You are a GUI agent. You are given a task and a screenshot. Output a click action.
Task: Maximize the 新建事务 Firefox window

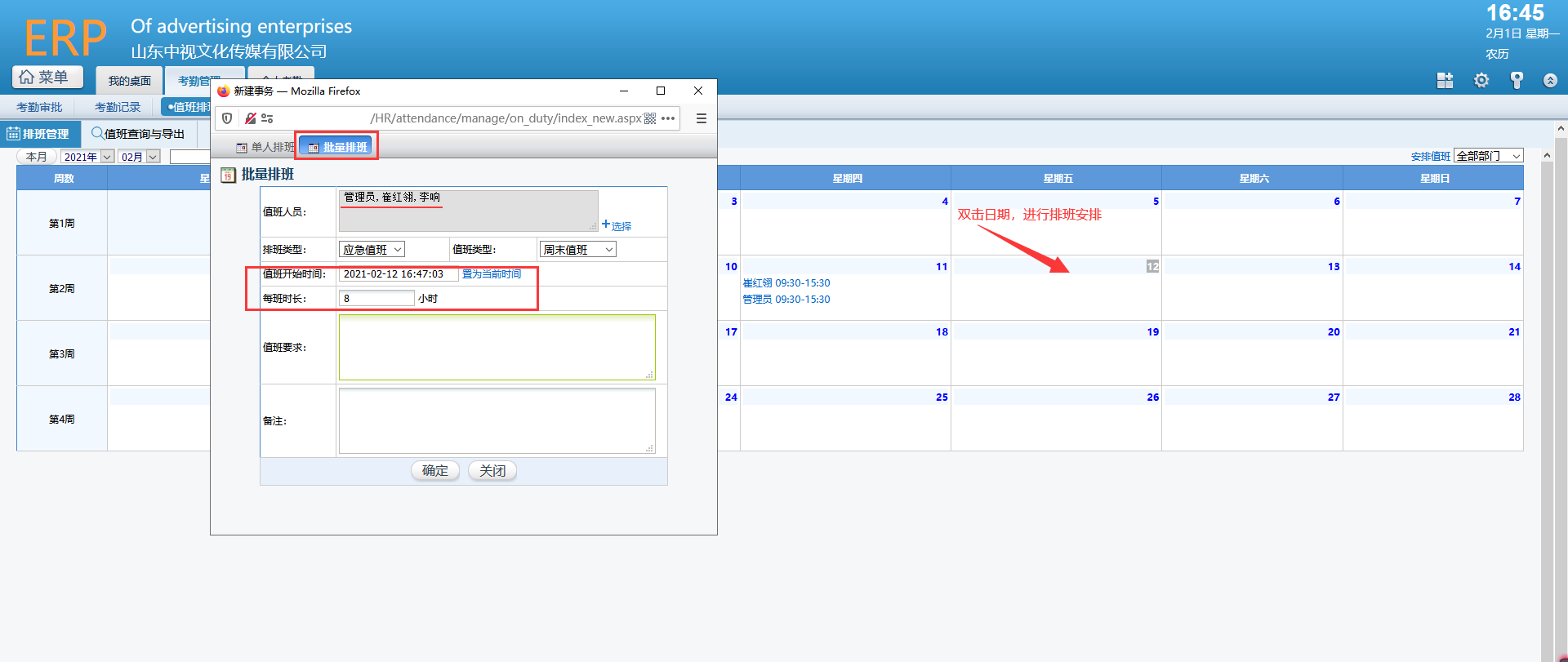pos(661,91)
